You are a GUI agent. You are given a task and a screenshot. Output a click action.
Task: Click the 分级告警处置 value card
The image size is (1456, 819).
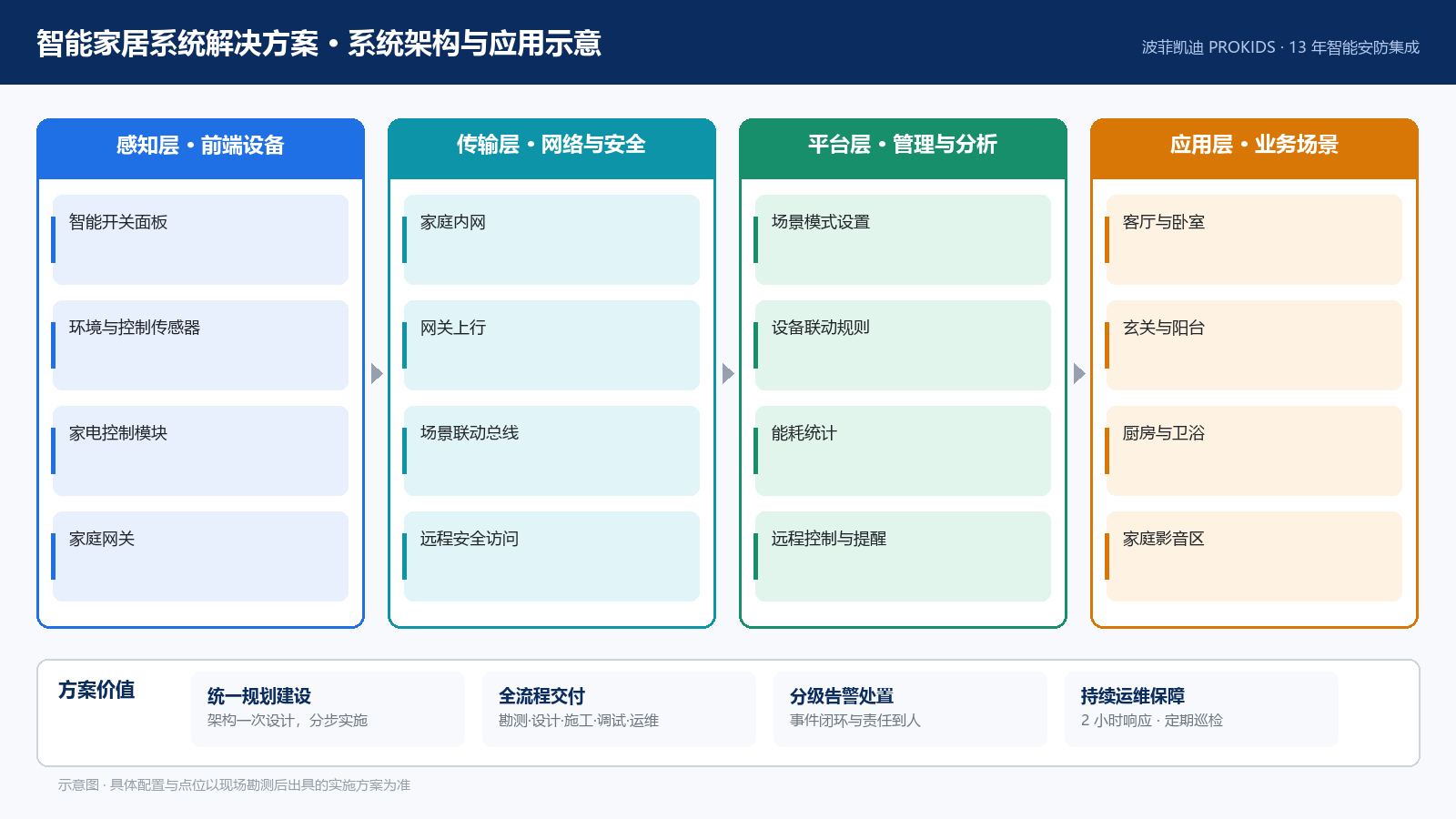tap(910, 709)
